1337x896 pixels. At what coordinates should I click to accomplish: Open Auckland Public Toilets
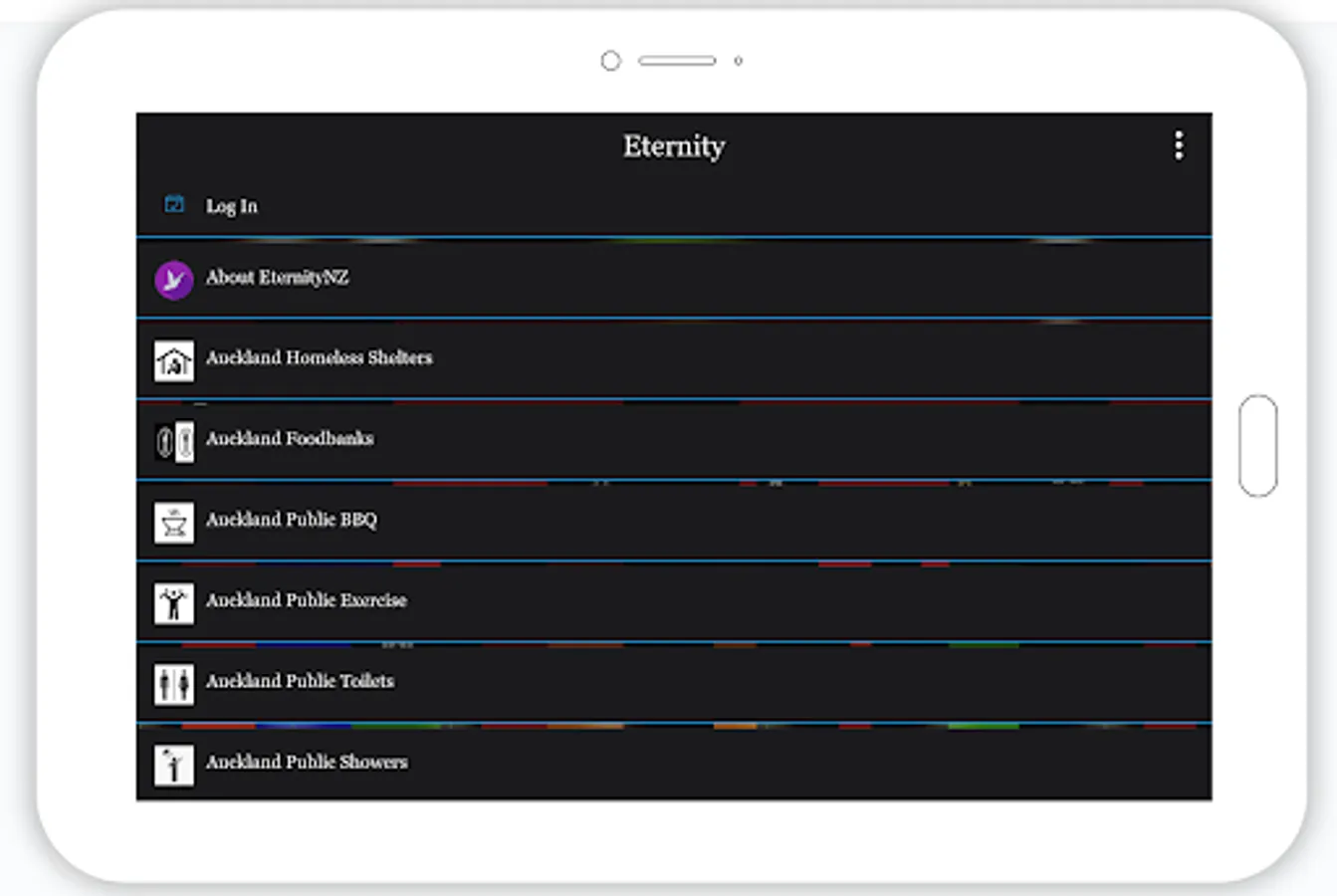click(x=674, y=683)
